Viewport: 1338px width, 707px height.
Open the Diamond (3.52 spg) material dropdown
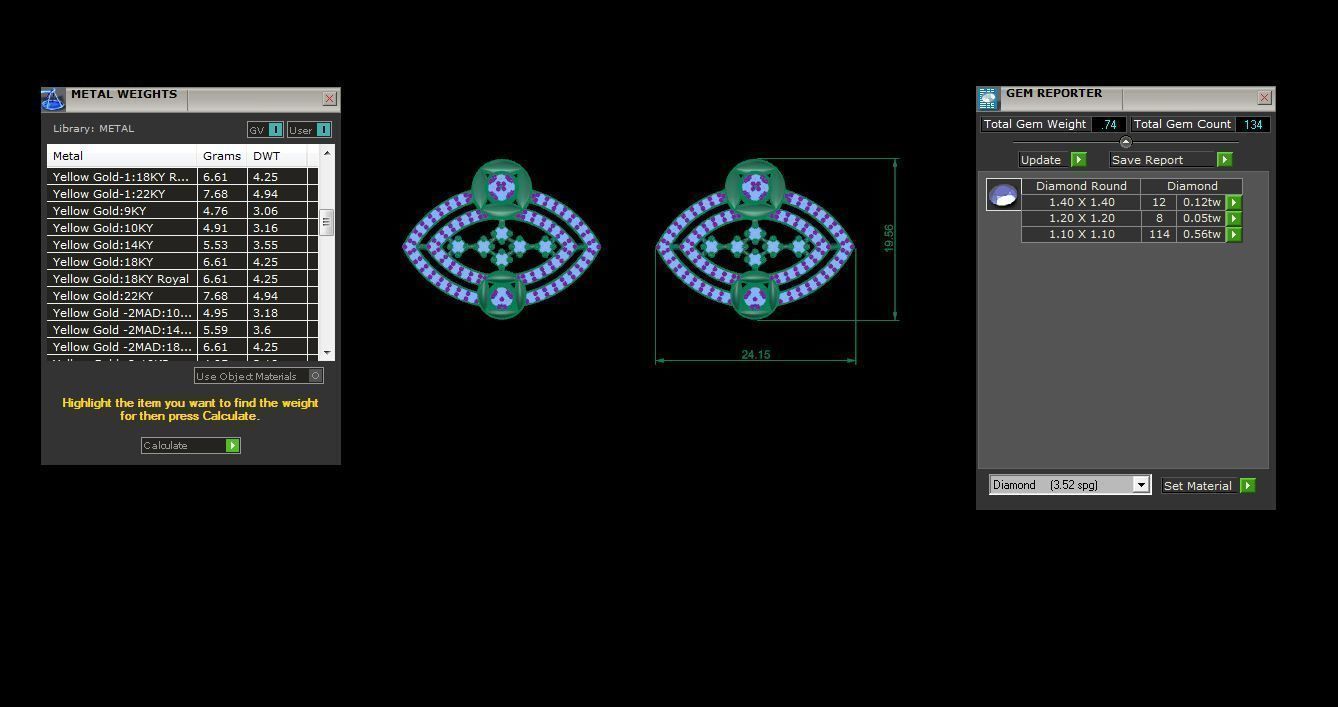1070,485
